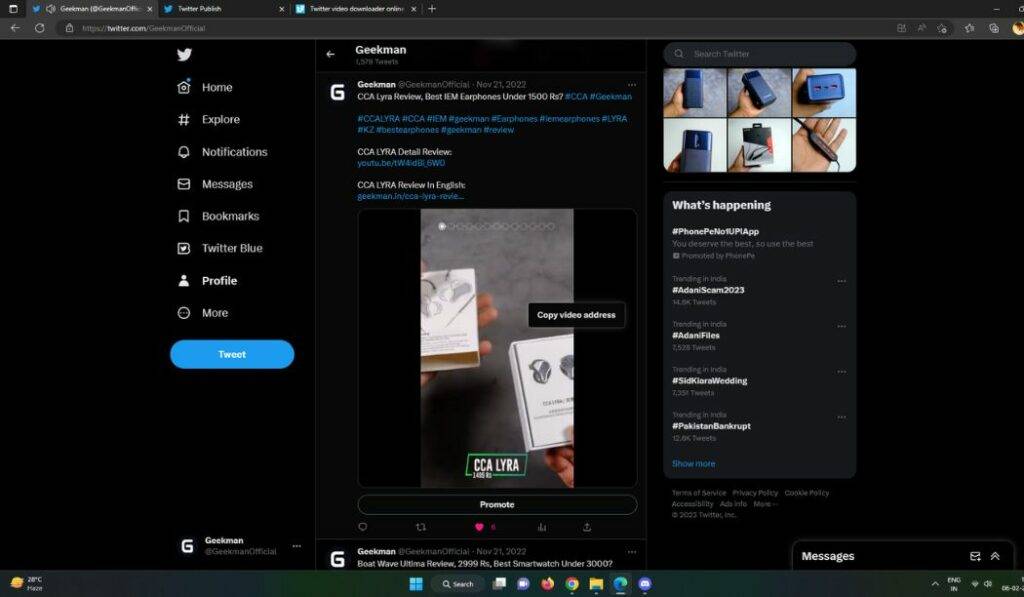Image resolution: width=1024 pixels, height=597 pixels.
Task: Open the #SidKiaraWedding trend
Action: [x=709, y=381]
